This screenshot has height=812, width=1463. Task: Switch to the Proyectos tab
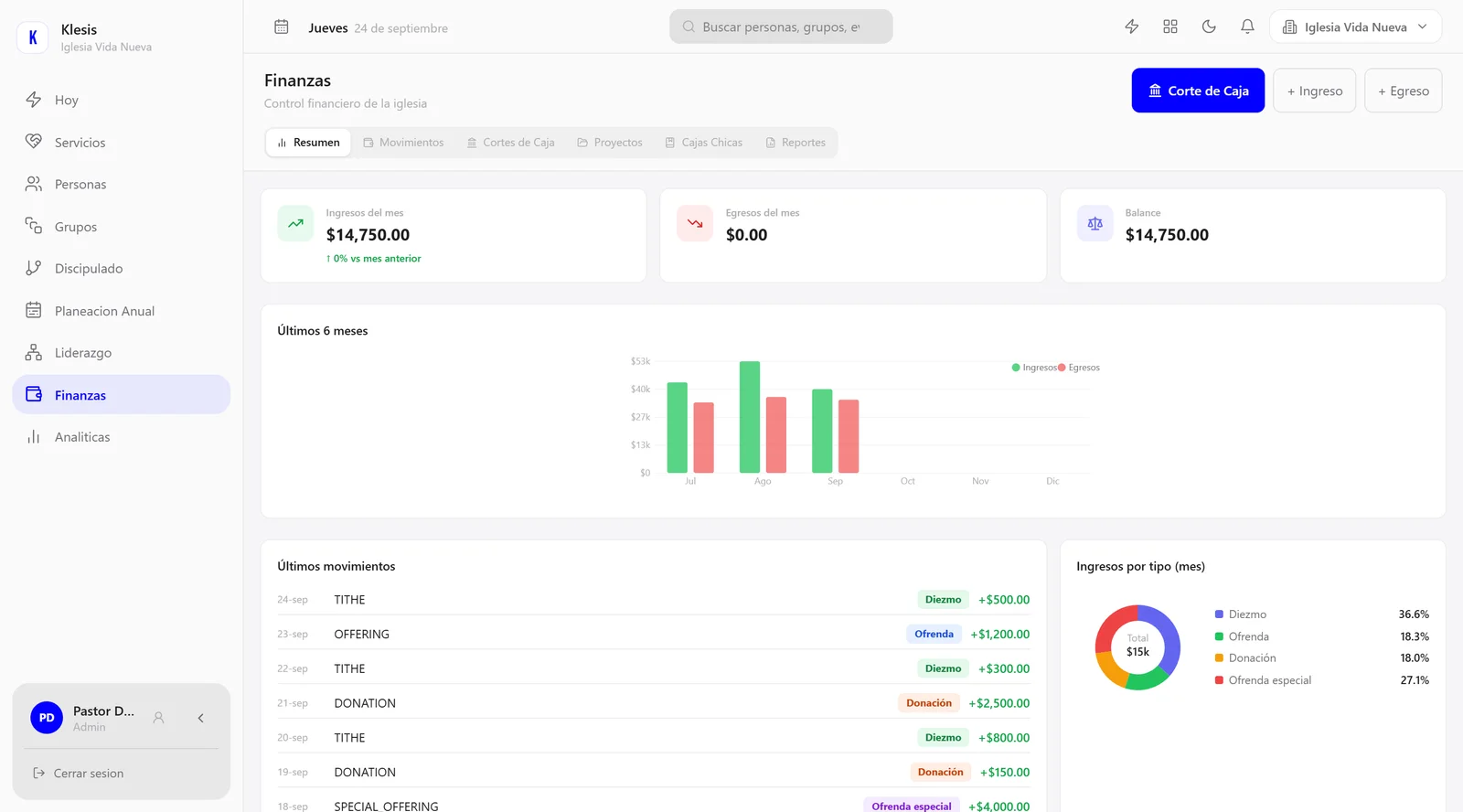pos(610,143)
